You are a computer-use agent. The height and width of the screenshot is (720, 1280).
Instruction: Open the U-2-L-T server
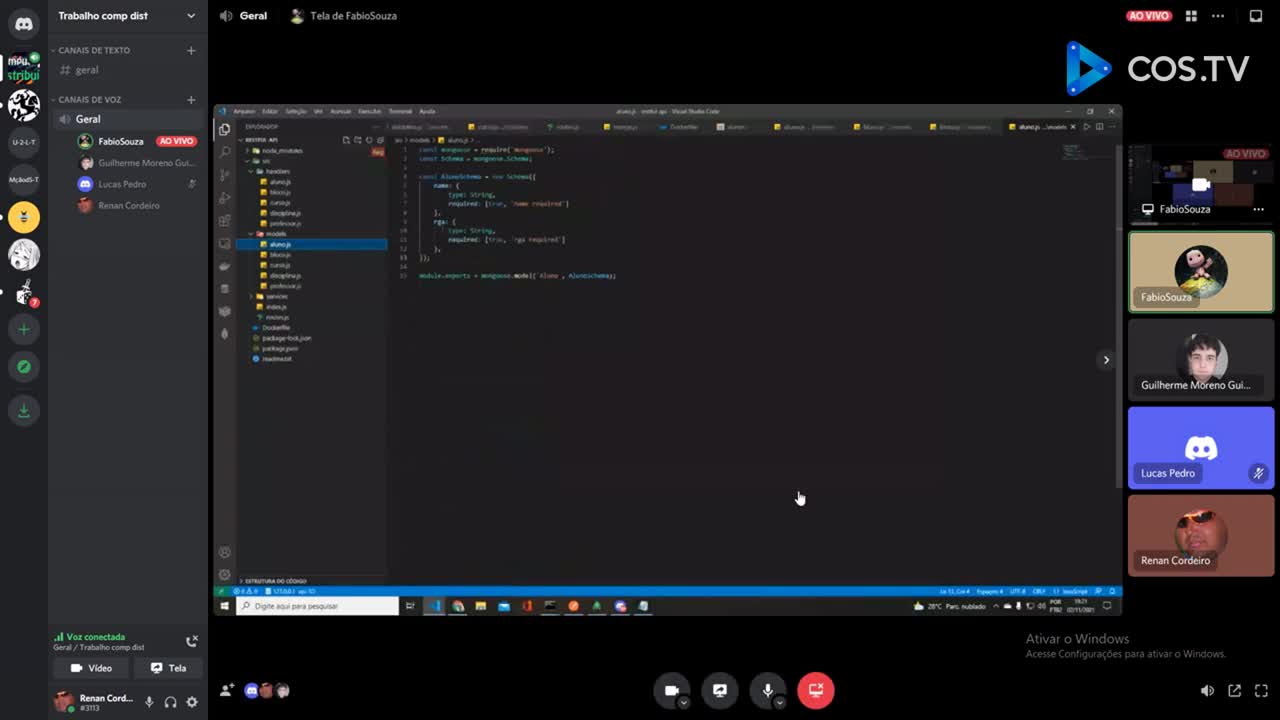pyautogui.click(x=24, y=142)
